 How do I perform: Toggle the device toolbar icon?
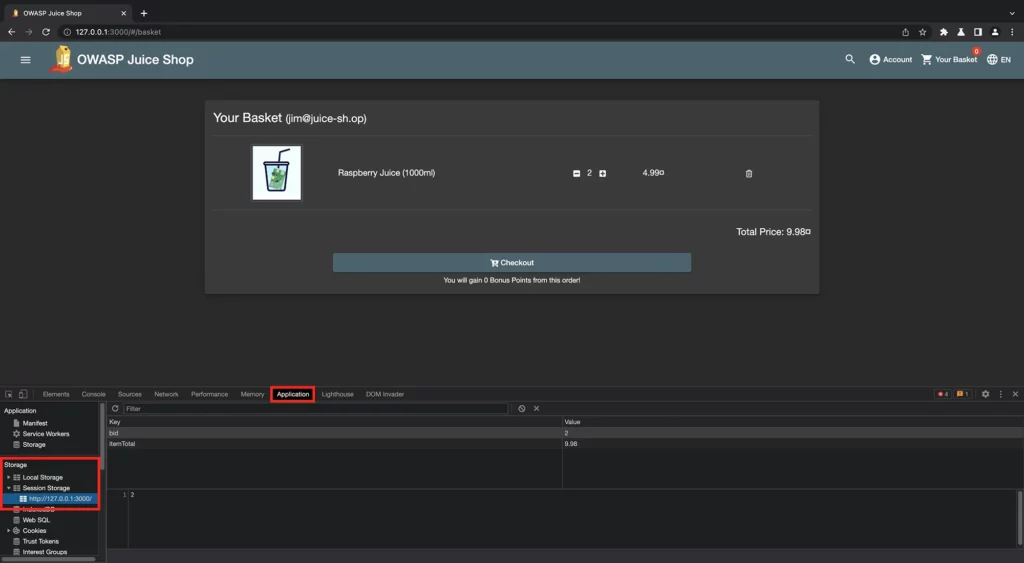(x=23, y=394)
